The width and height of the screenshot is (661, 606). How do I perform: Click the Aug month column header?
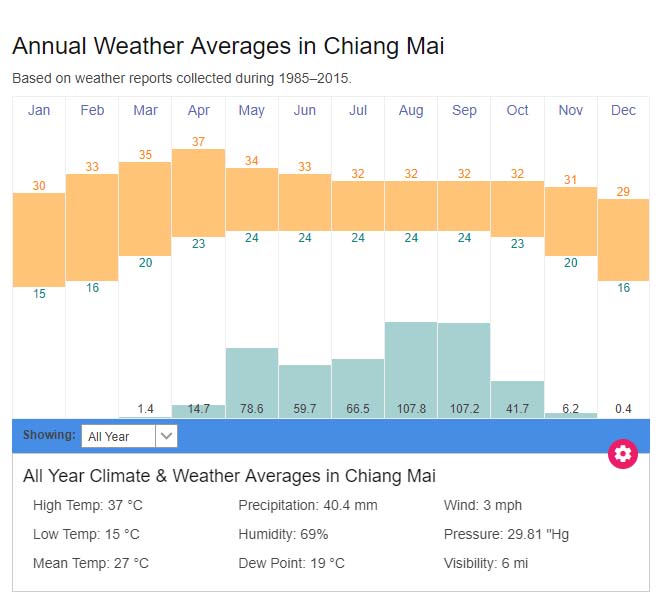pyautogui.click(x=411, y=110)
